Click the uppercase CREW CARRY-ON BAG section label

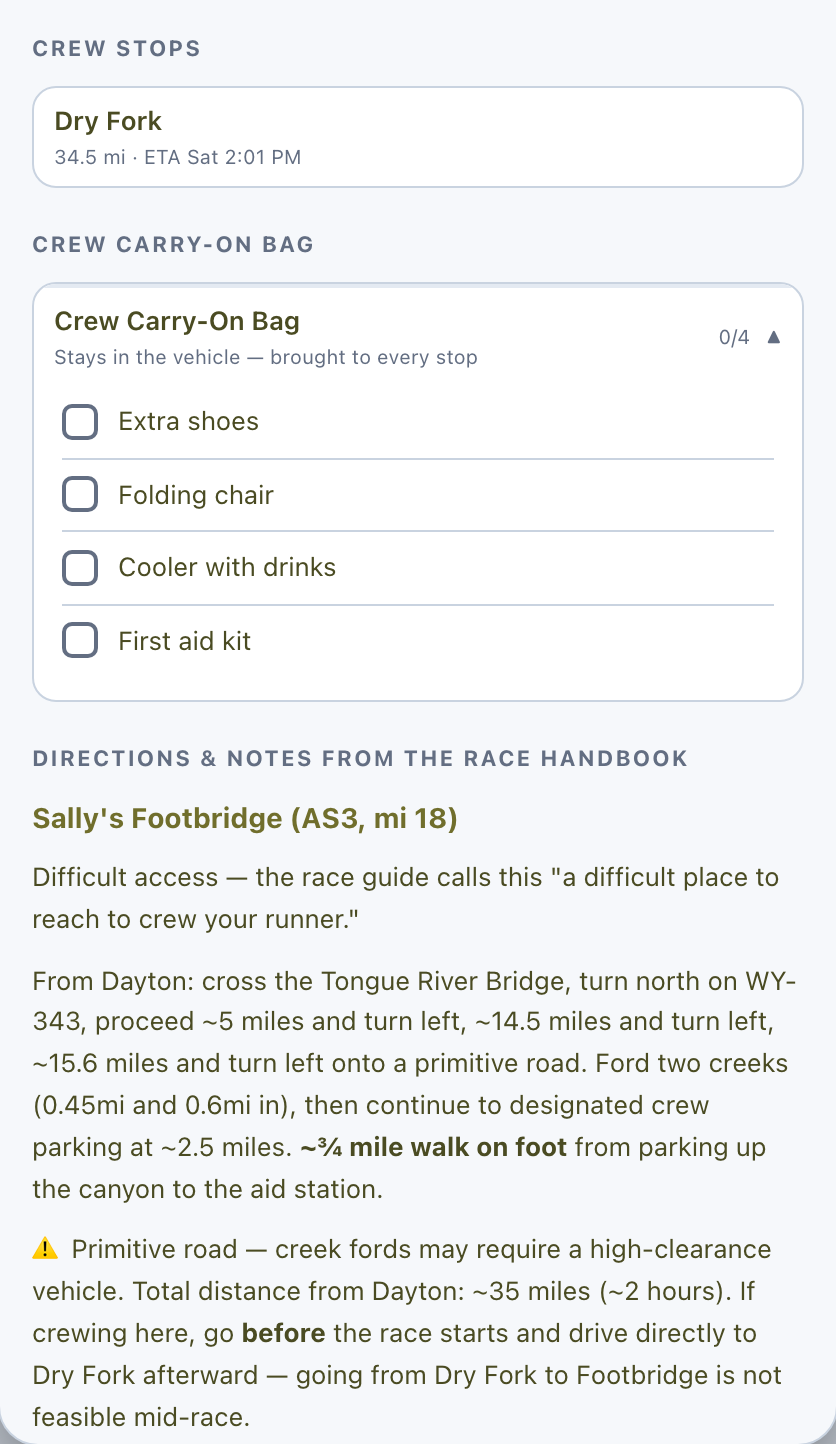pyautogui.click(x=174, y=244)
